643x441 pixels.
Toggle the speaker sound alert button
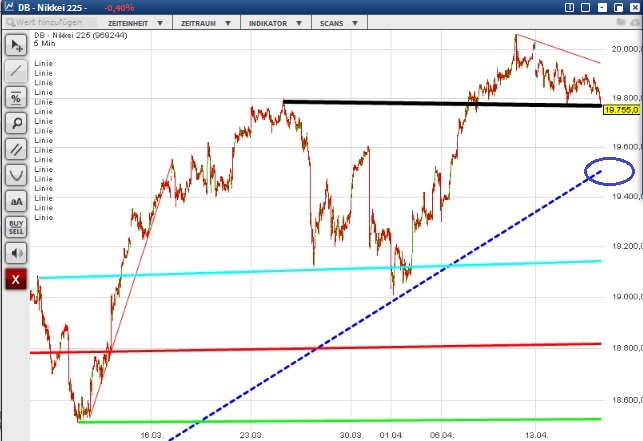pos(16,253)
